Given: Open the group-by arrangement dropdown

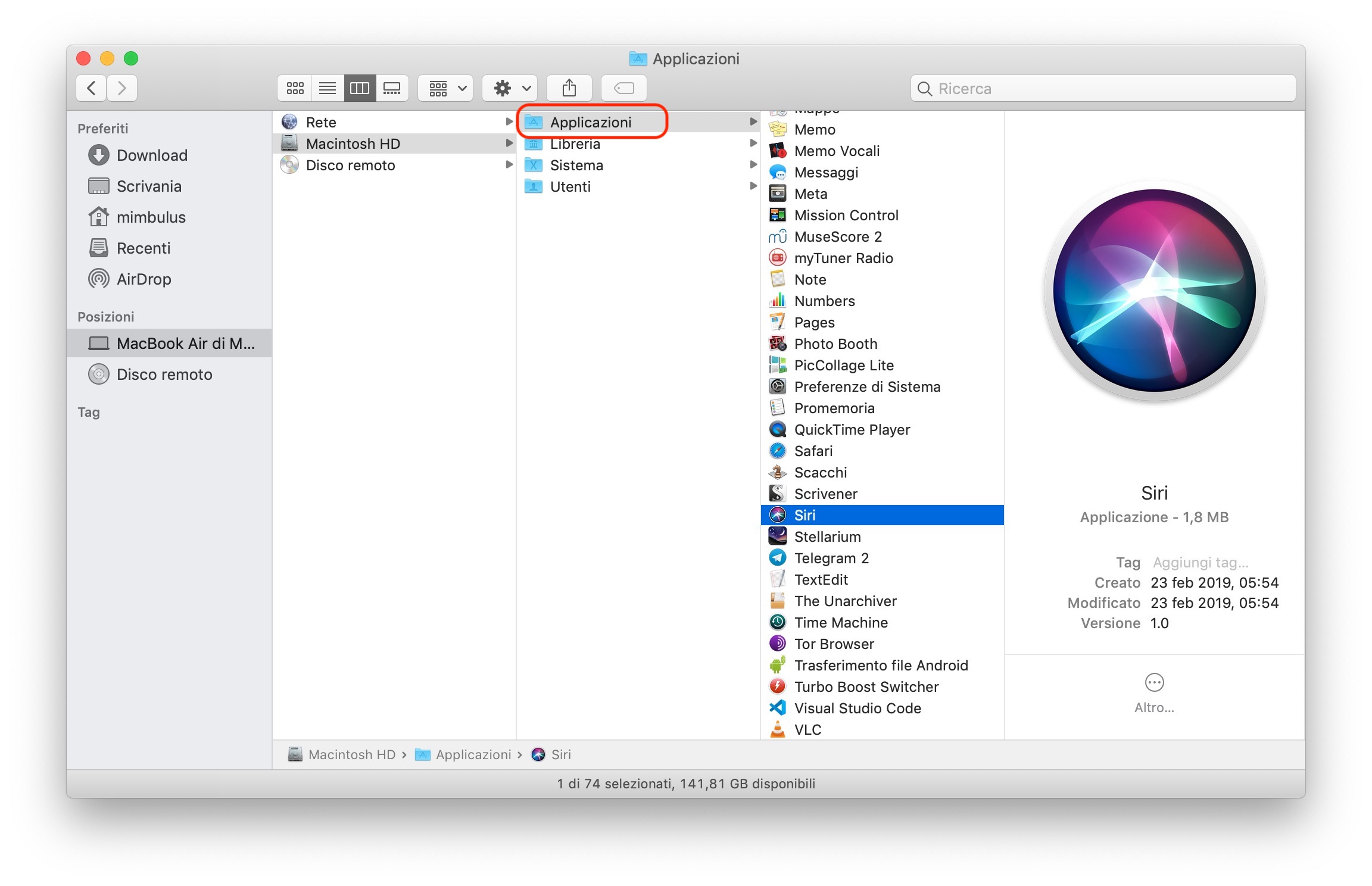Looking at the screenshot, I should coord(445,89).
